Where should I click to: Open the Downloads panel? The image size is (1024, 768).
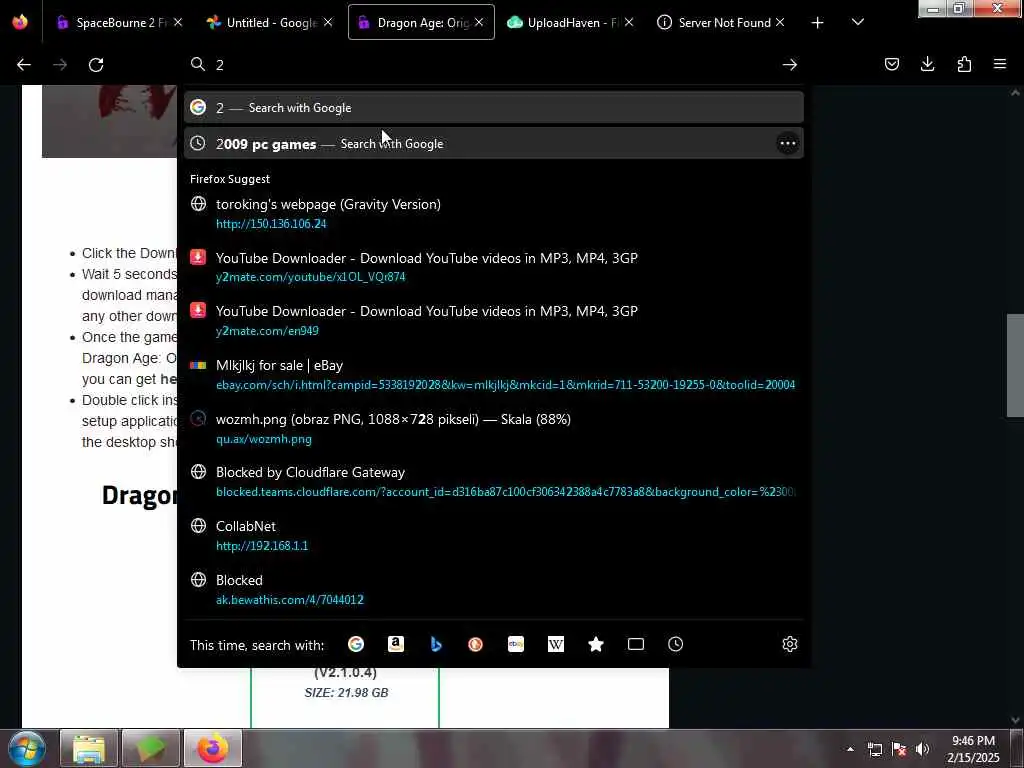[x=927, y=64]
